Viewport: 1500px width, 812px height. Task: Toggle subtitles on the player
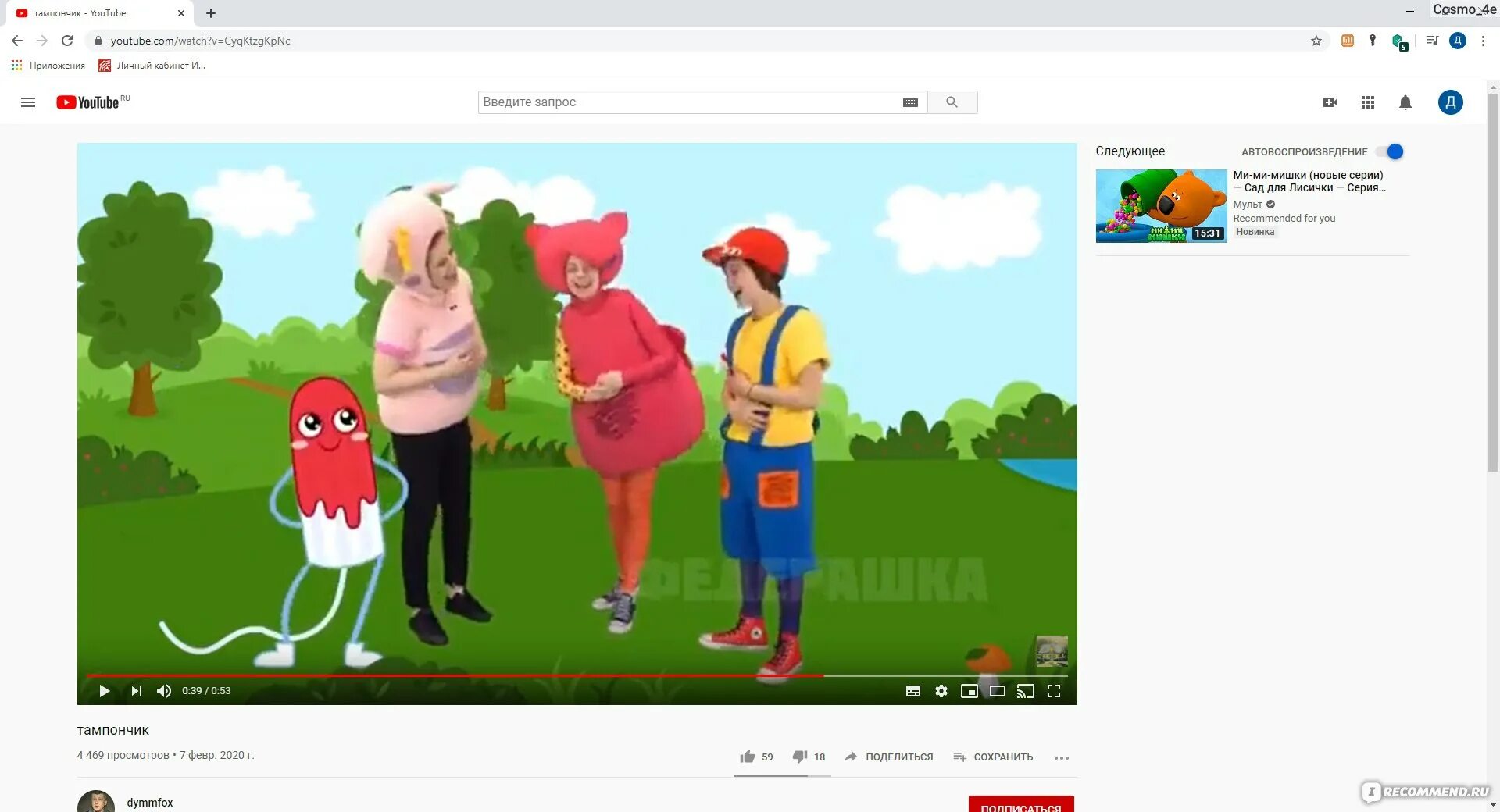coord(913,691)
